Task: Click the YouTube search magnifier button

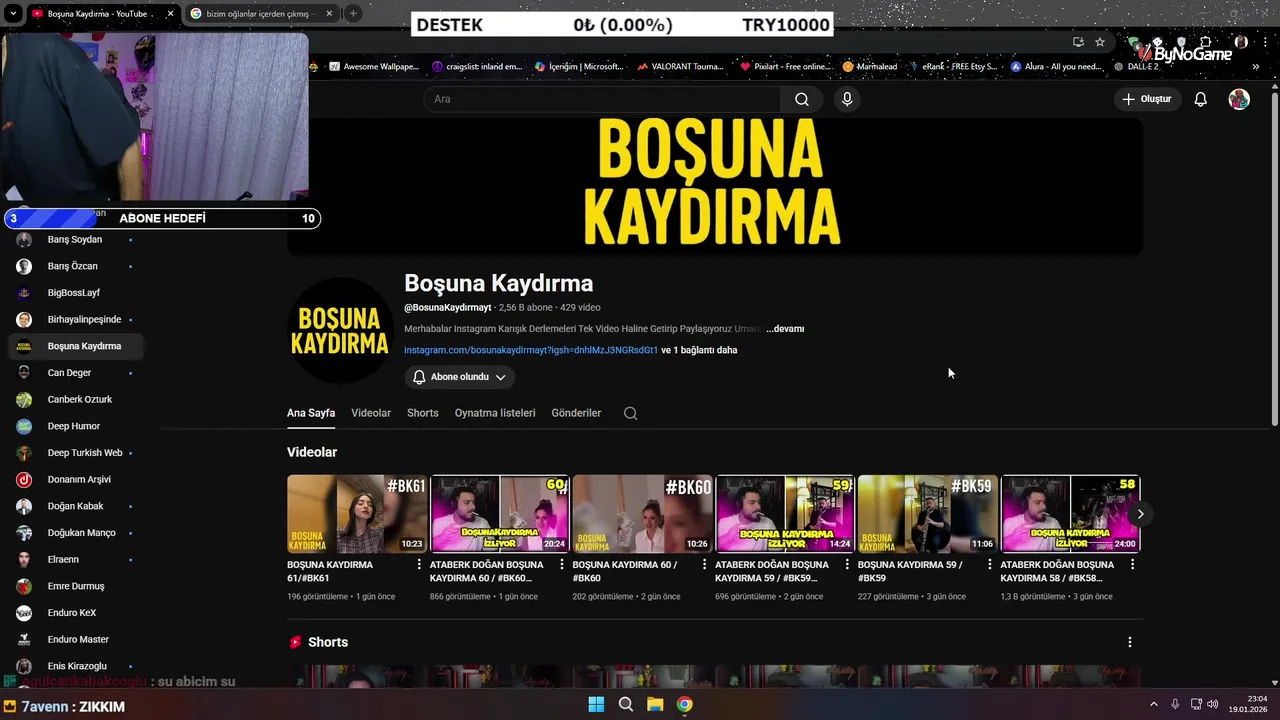Action: coord(802,99)
